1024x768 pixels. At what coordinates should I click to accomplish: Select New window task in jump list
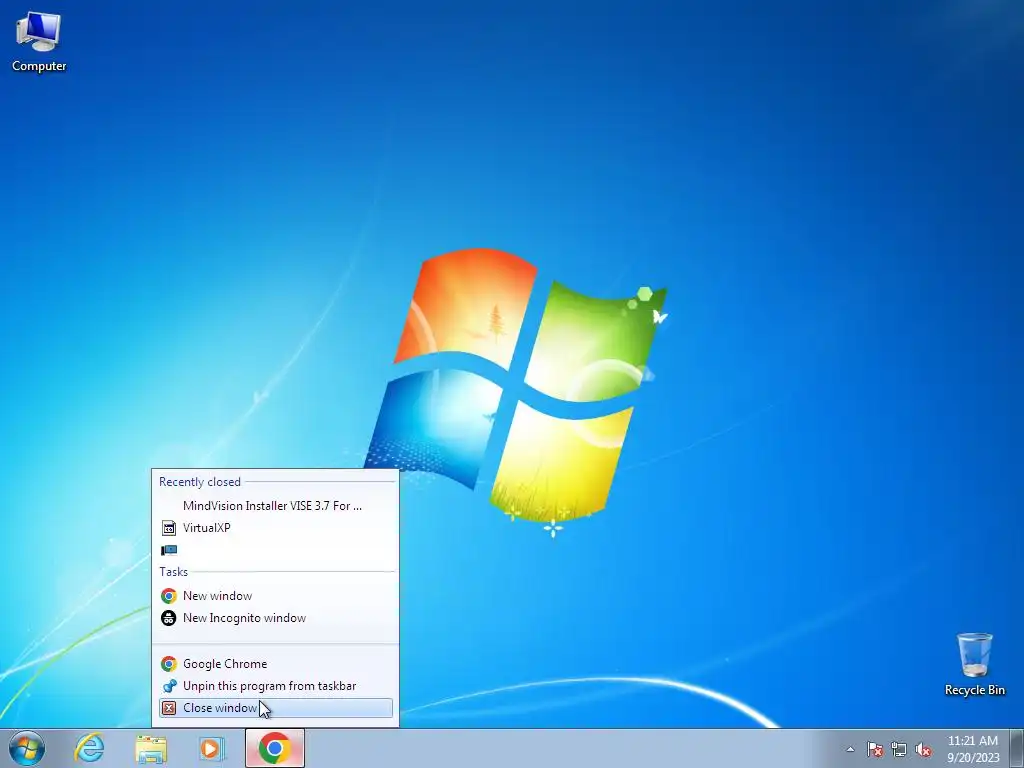(x=276, y=596)
